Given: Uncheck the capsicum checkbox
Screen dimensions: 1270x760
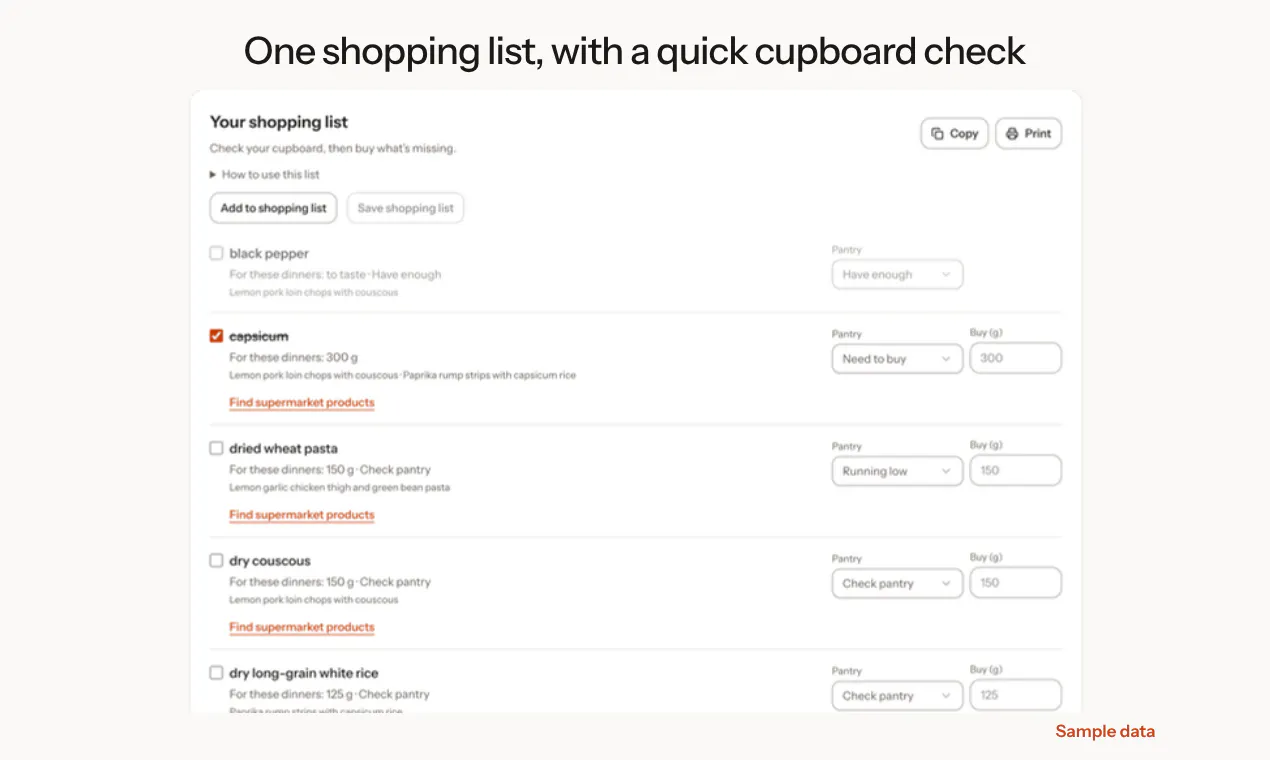Looking at the screenshot, I should pos(216,336).
